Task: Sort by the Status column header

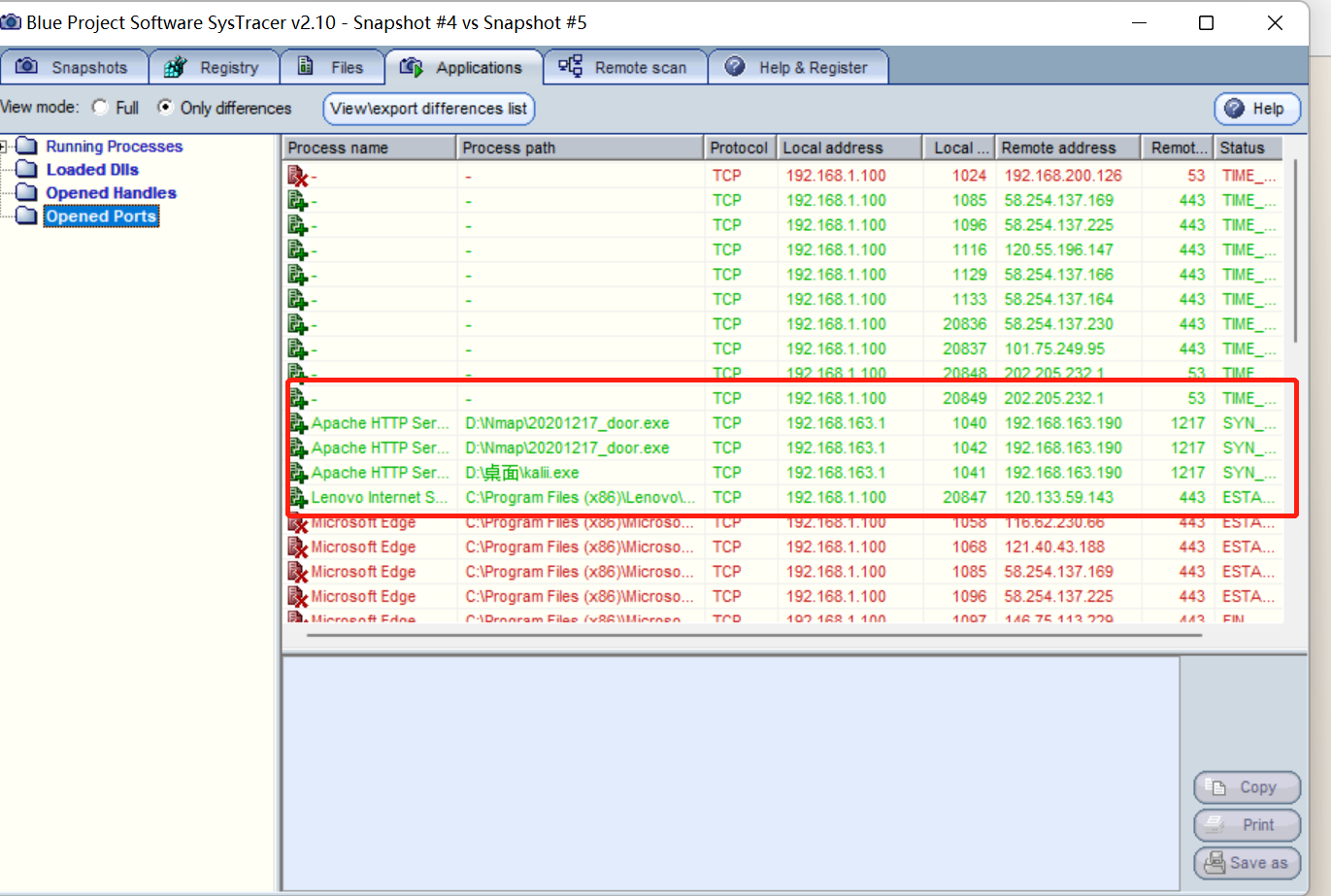Action: pos(1248,148)
